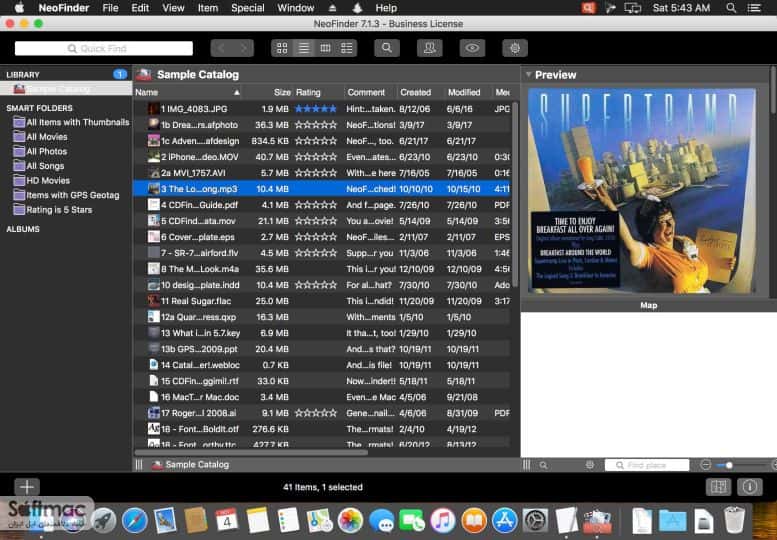Click in the Quick Find search field
The height and width of the screenshot is (540, 777).
pos(104,48)
